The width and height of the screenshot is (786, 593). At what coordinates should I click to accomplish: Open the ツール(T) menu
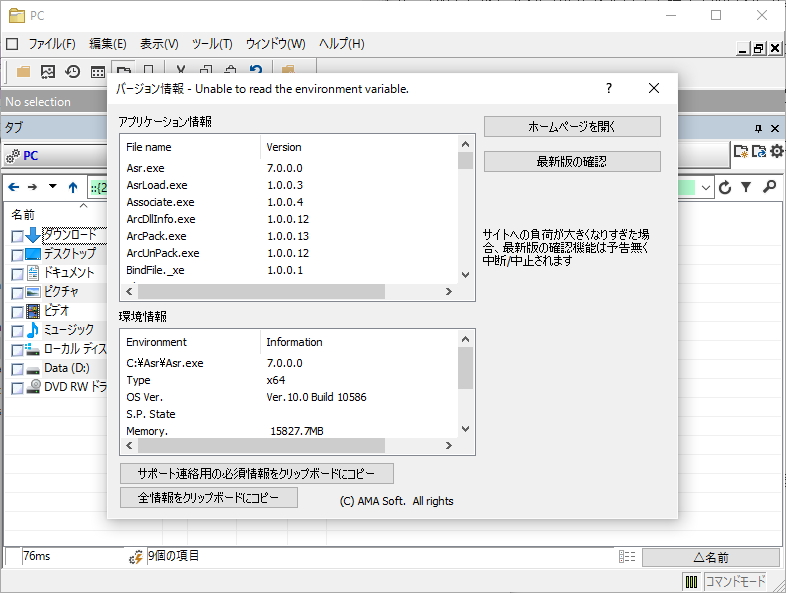(x=212, y=44)
